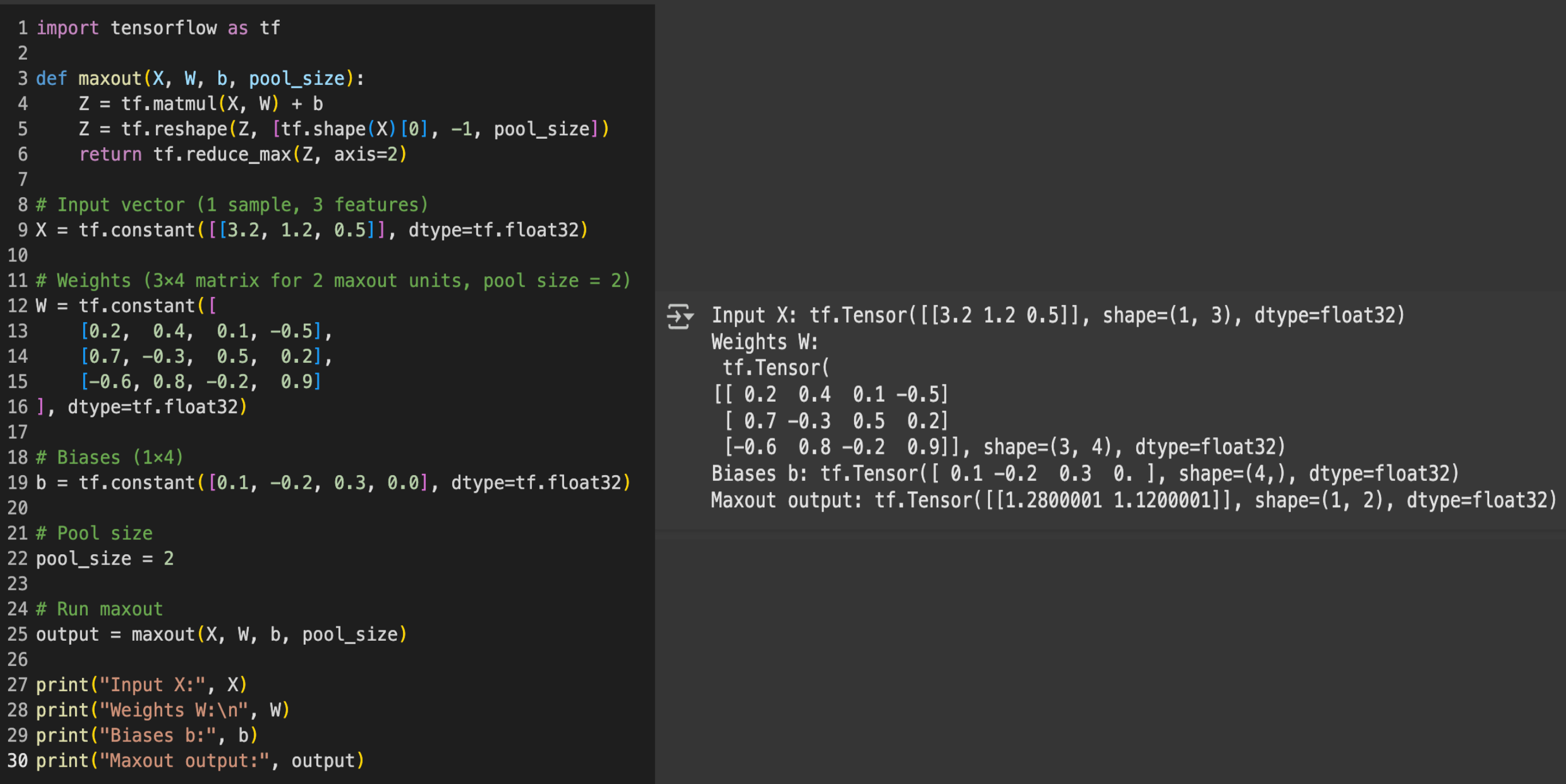The width and height of the screenshot is (1566, 784).
Task: Click weight row '[0.2, 0.4, 0.1, -0.5],'
Action: 206,331
